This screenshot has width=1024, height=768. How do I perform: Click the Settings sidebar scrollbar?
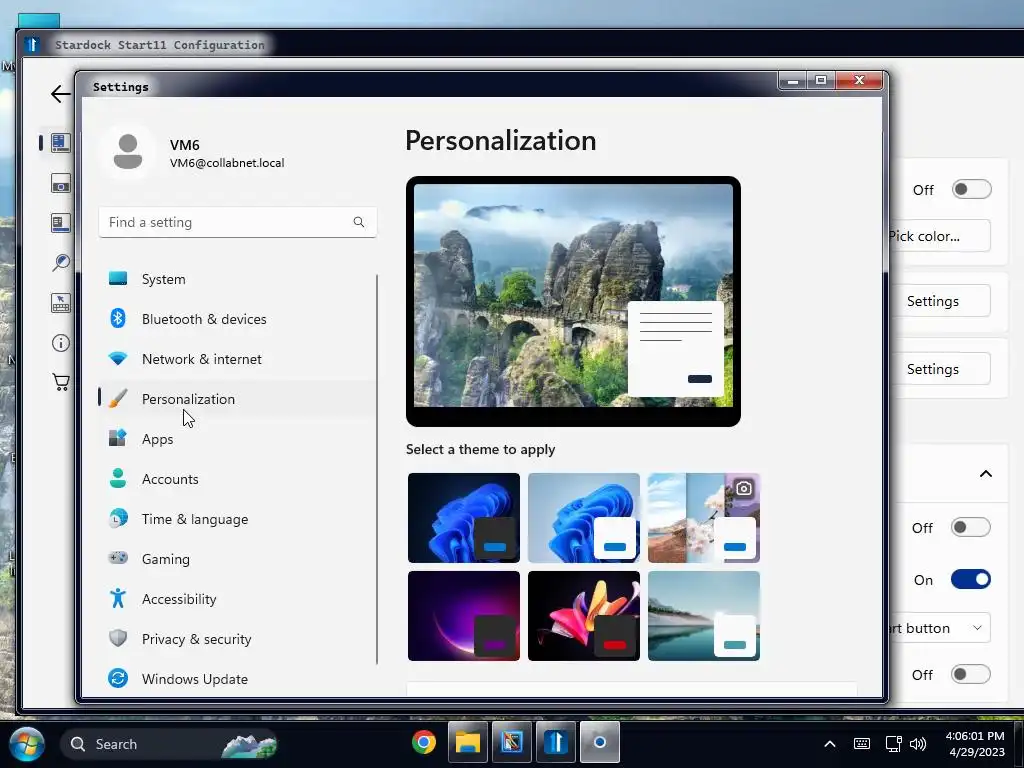(x=377, y=469)
